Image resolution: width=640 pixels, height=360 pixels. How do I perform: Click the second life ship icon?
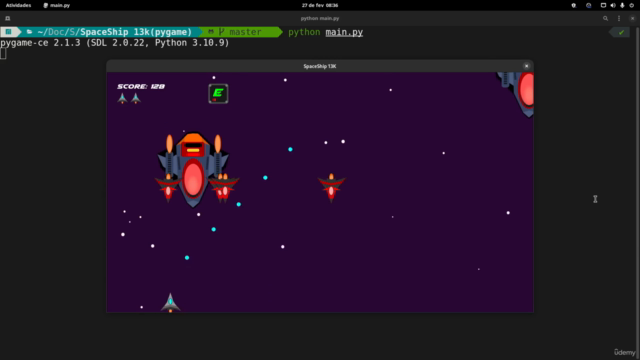136,98
